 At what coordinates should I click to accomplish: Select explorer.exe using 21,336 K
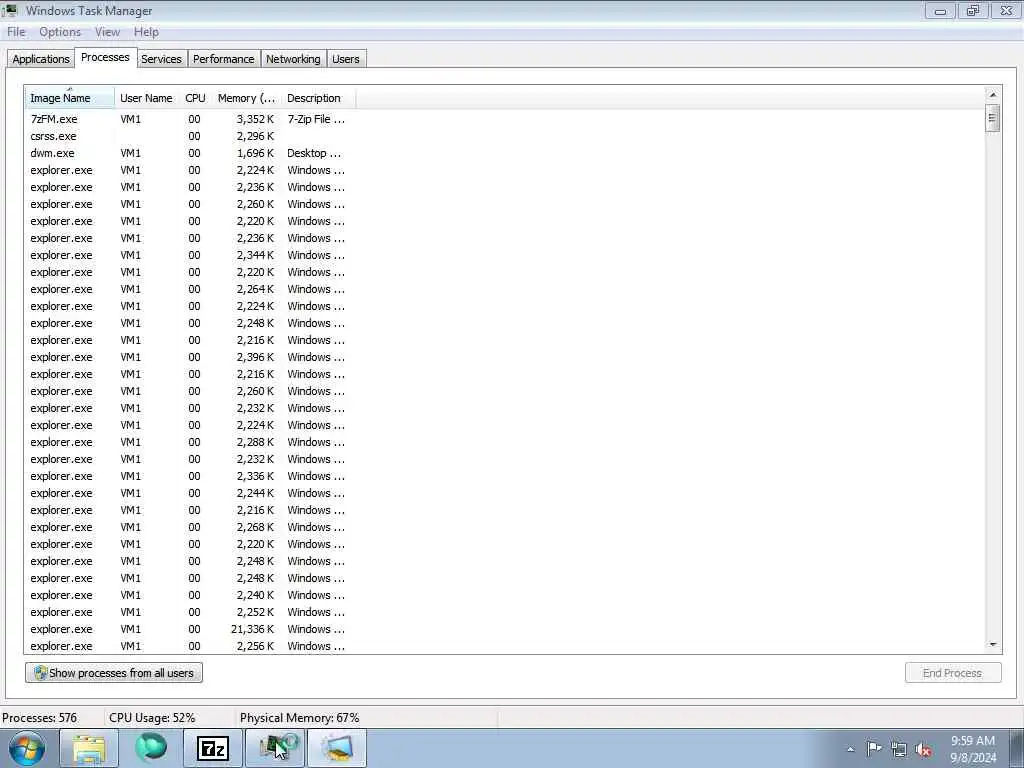coord(188,629)
